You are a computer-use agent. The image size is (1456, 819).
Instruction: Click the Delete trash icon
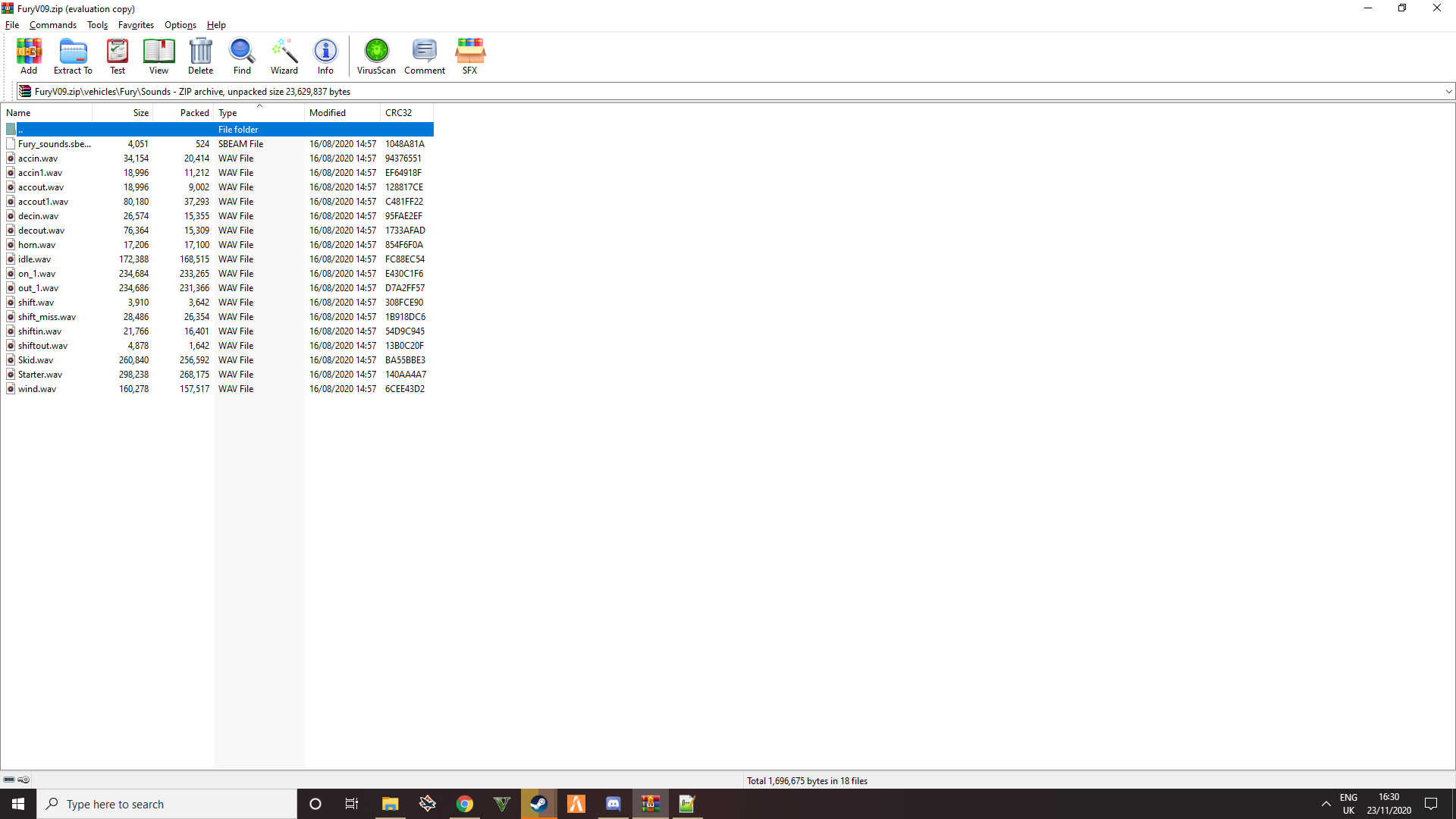click(200, 56)
